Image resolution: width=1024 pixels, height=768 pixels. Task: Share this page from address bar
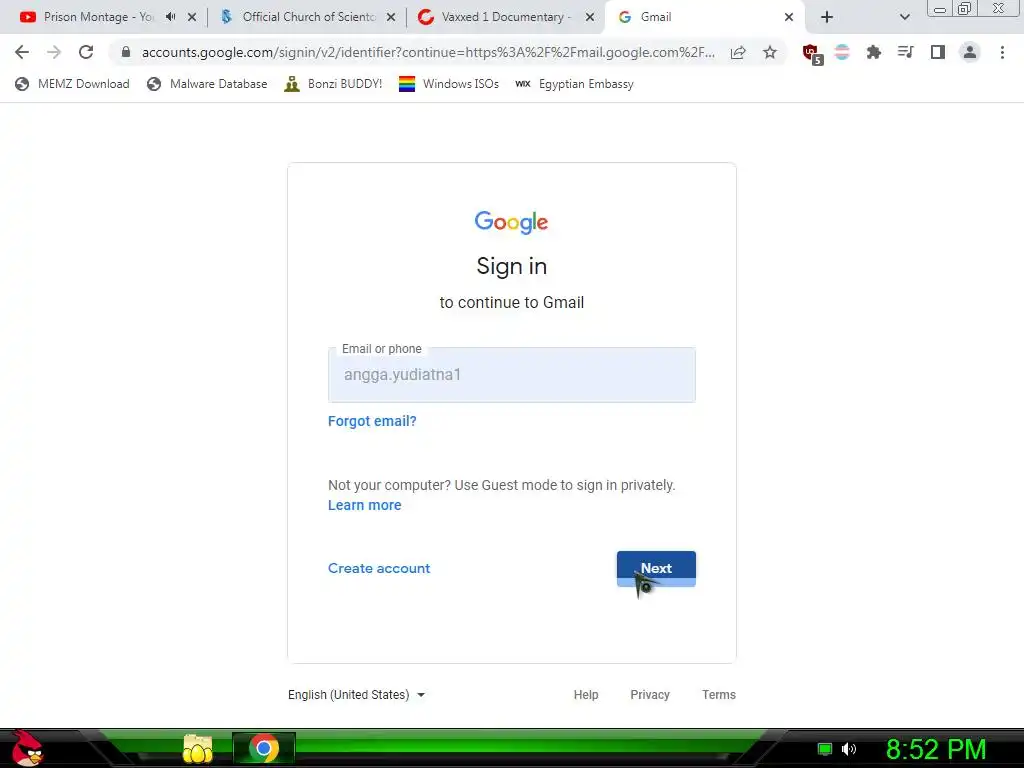tap(738, 52)
